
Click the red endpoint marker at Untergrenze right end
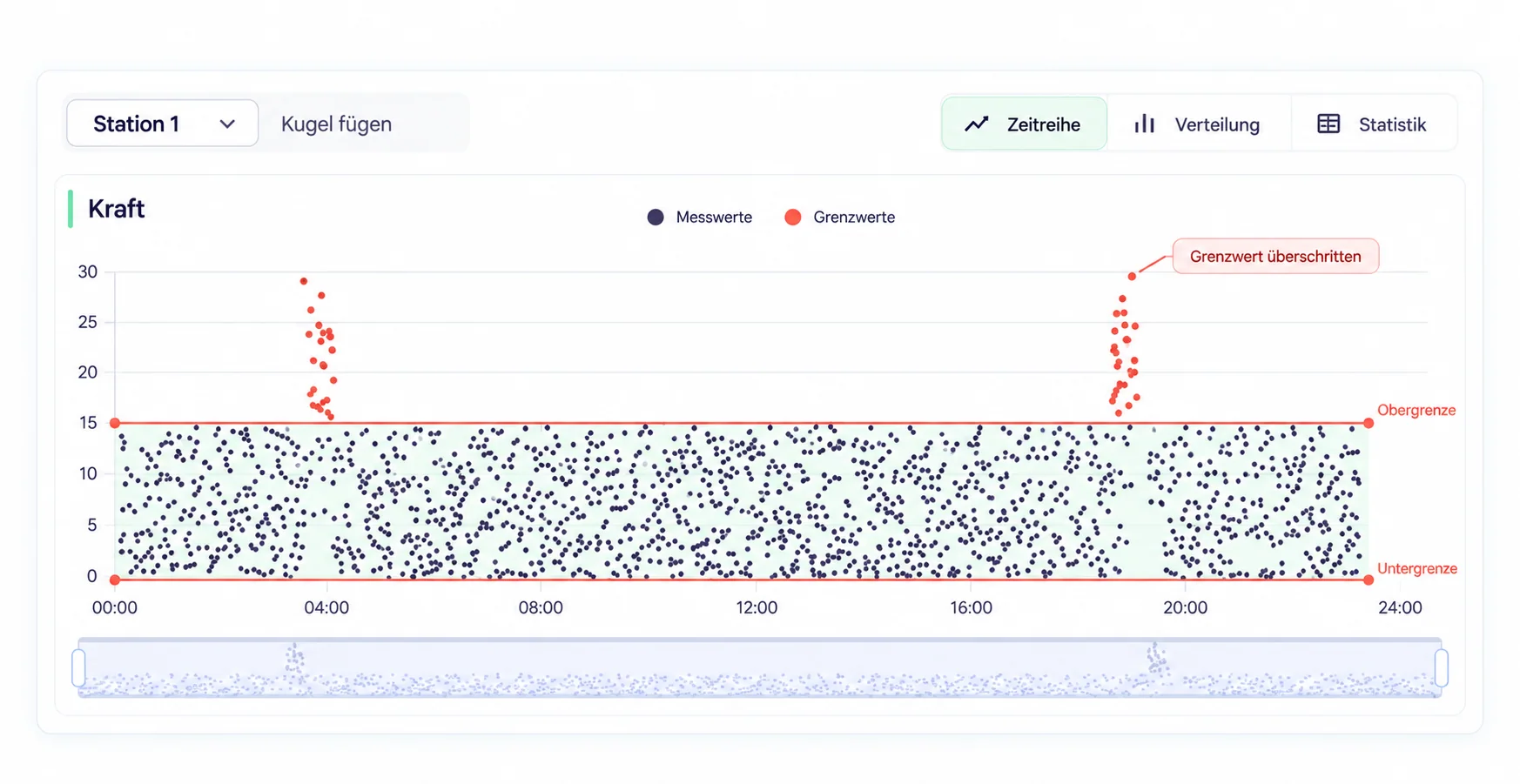1369,580
